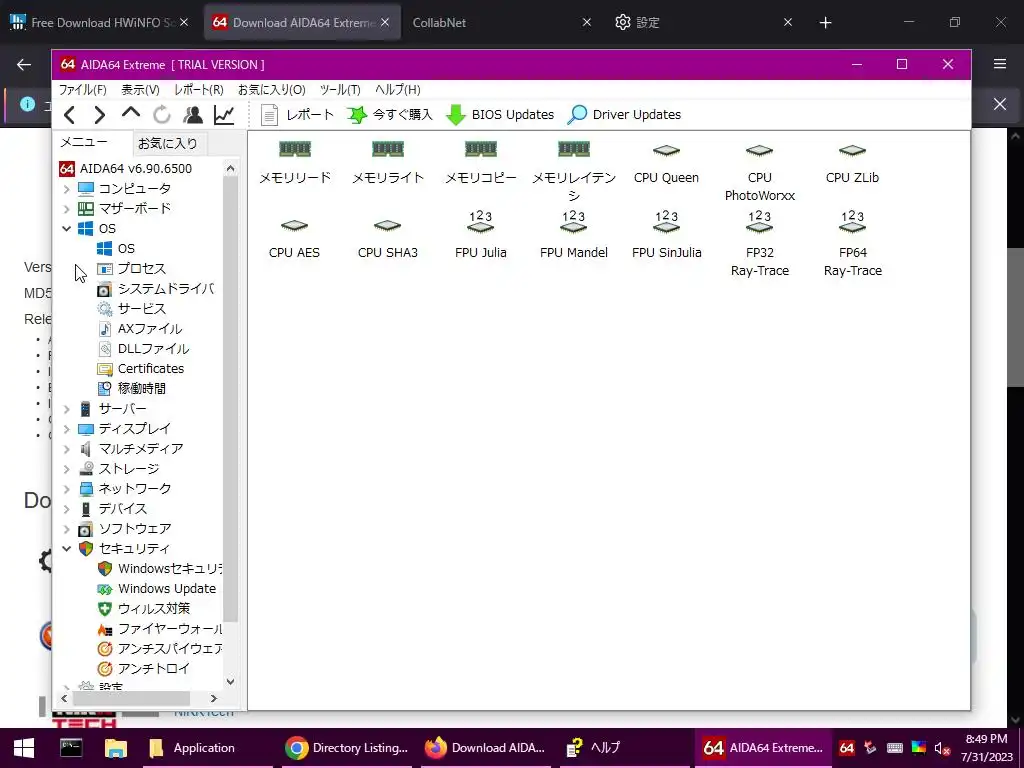The width and height of the screenshot is (1024, 768).
Task: Select the CPU Queen benchmark
Action: 666,161
